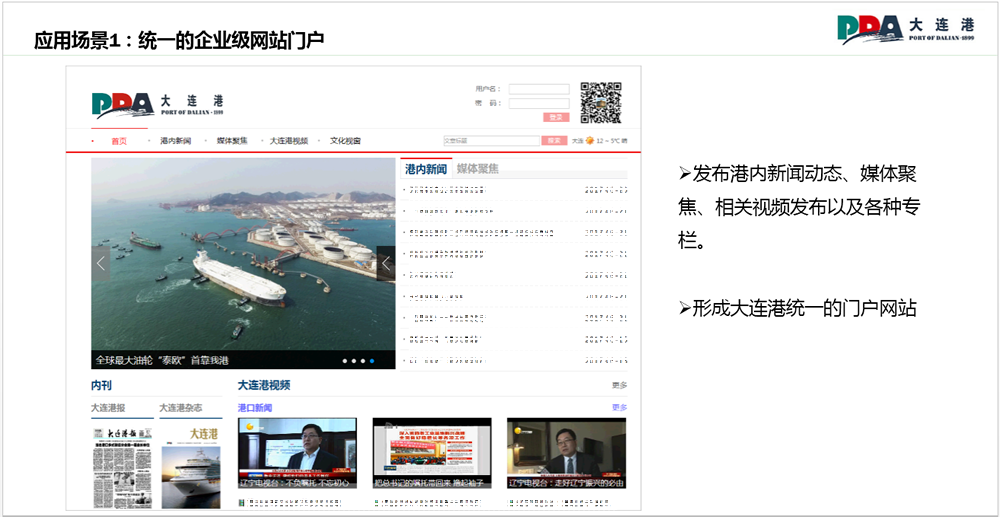The width and height of the screenshot is (1000, 517).
Task: Focus the search text field
Action: [492, 141]
